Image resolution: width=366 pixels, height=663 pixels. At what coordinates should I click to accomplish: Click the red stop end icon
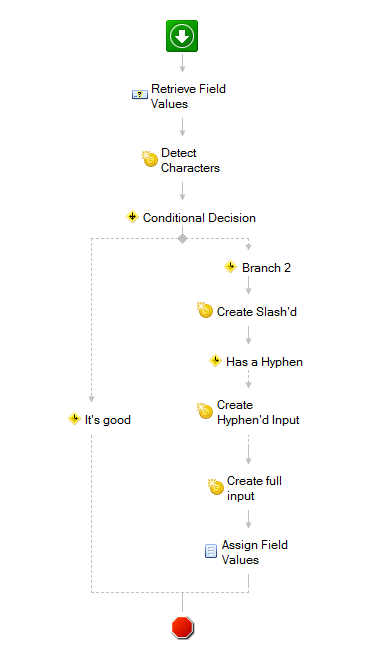[183, 627]
